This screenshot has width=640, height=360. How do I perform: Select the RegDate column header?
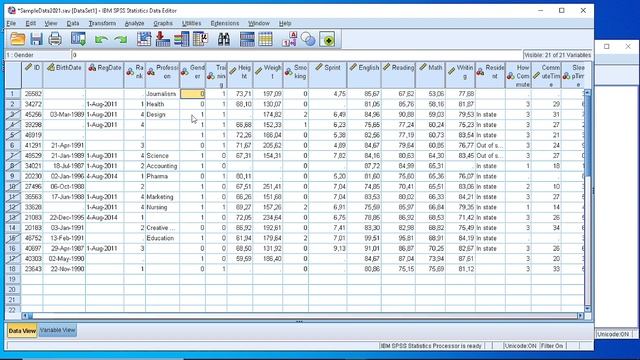pyautogui.click(x=105, y=75)
